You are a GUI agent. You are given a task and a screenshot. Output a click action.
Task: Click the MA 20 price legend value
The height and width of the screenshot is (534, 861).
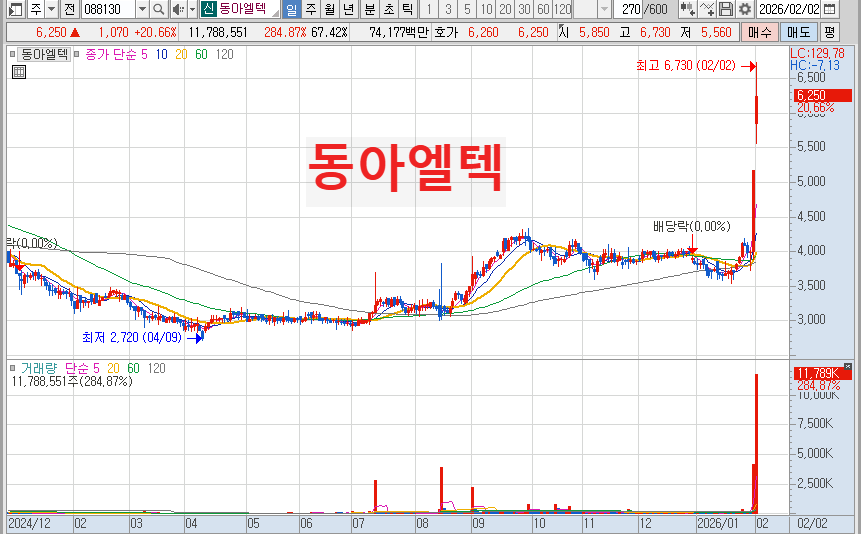(181, 54)
